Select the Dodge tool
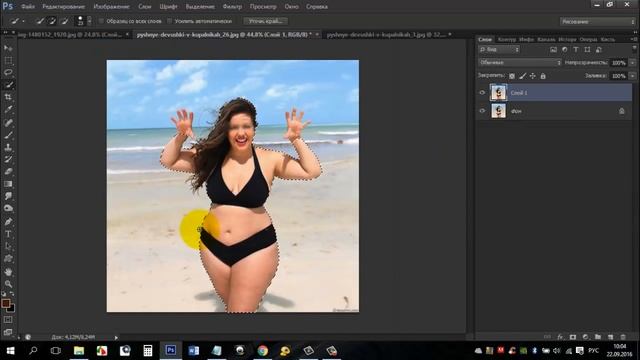The width and height of the screenshot is (640, 360). pyautogui.click(x=8, y=209)
